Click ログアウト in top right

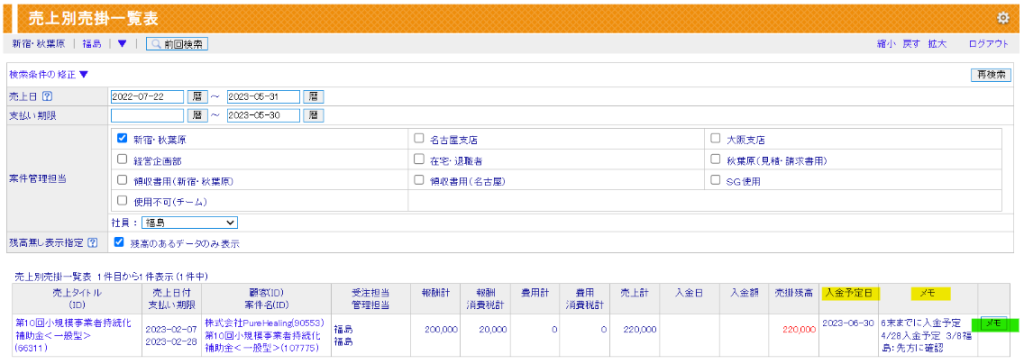click(x=989, y=44)
